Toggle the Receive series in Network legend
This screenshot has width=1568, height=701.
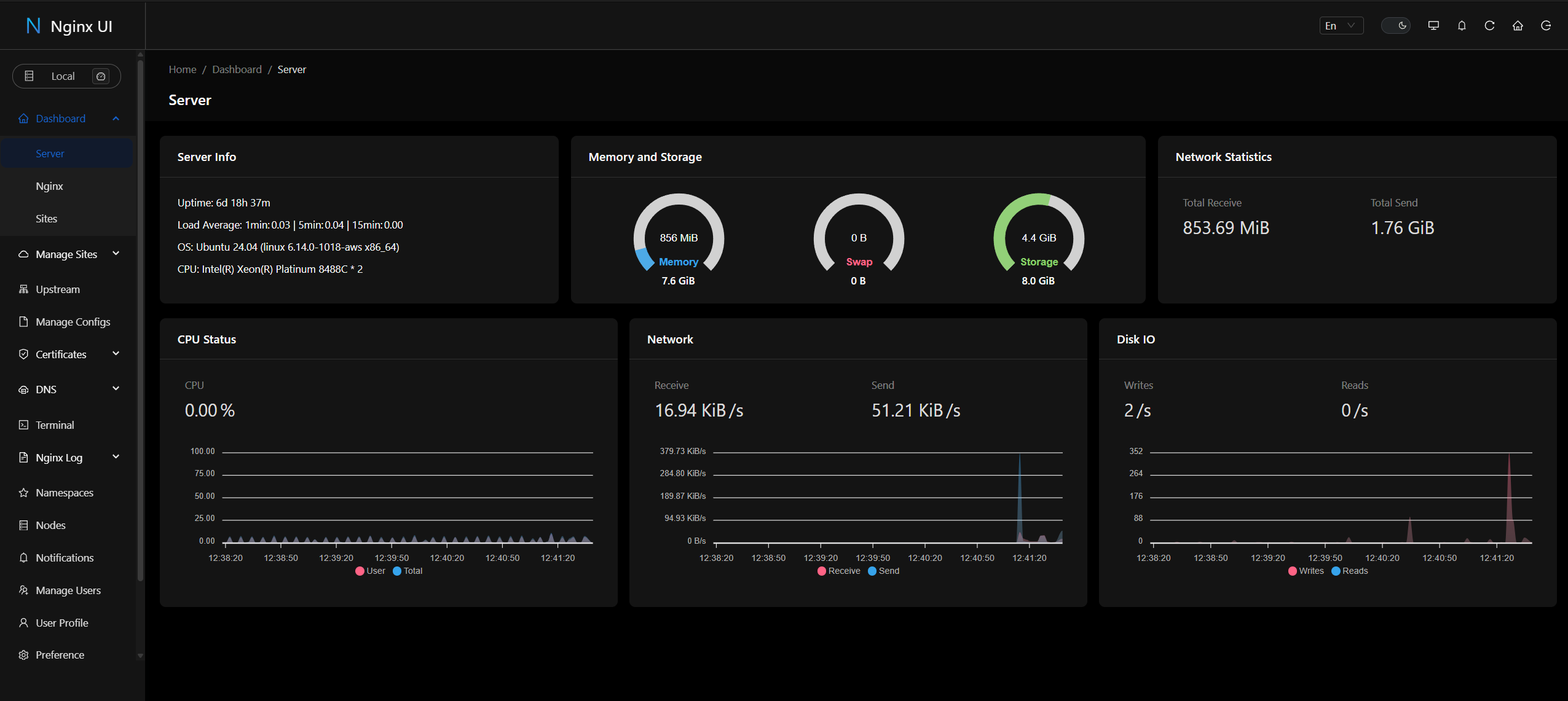pyautogui.click(x=838, y=571)
